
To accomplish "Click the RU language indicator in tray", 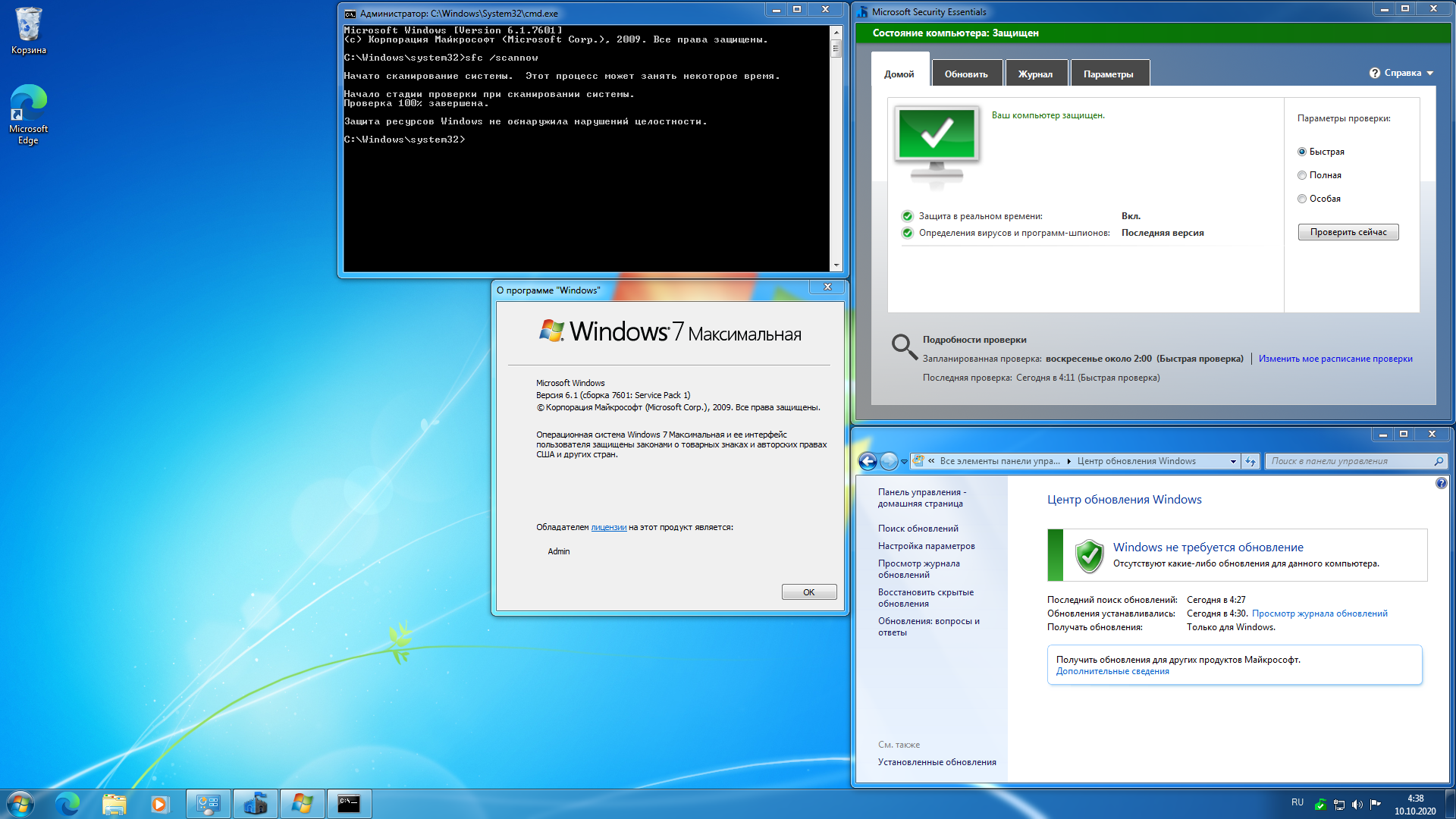I will (1298, 802).
